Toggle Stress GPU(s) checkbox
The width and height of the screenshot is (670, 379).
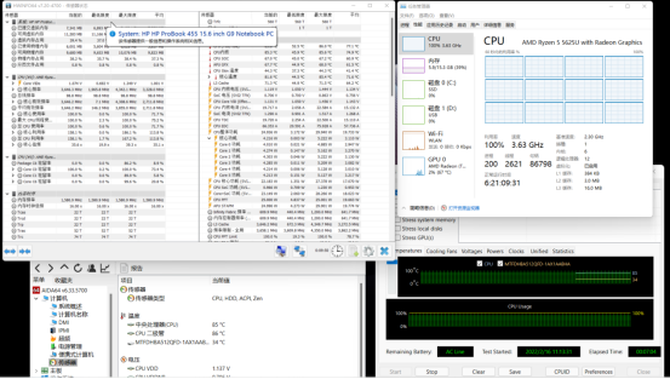(398, 237)
